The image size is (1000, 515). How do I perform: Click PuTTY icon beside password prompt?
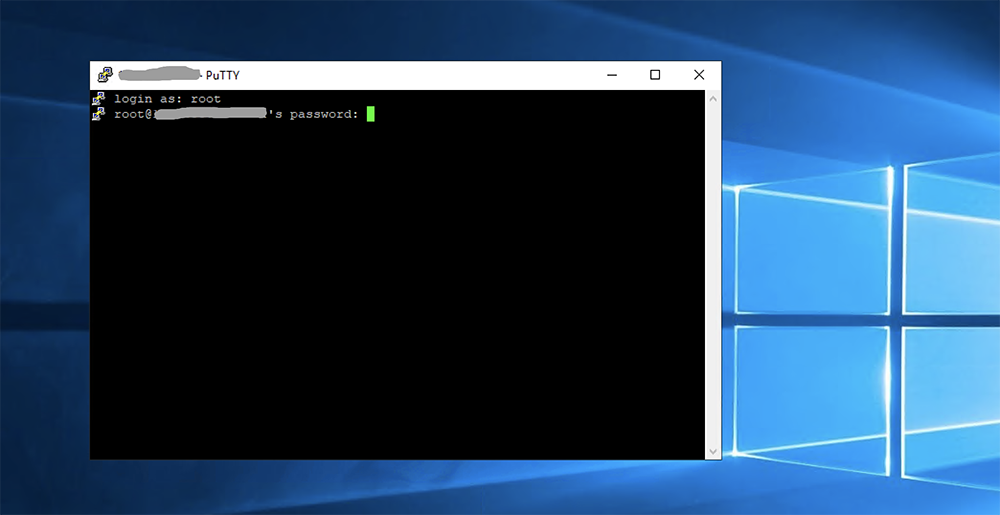click(98, 114)
